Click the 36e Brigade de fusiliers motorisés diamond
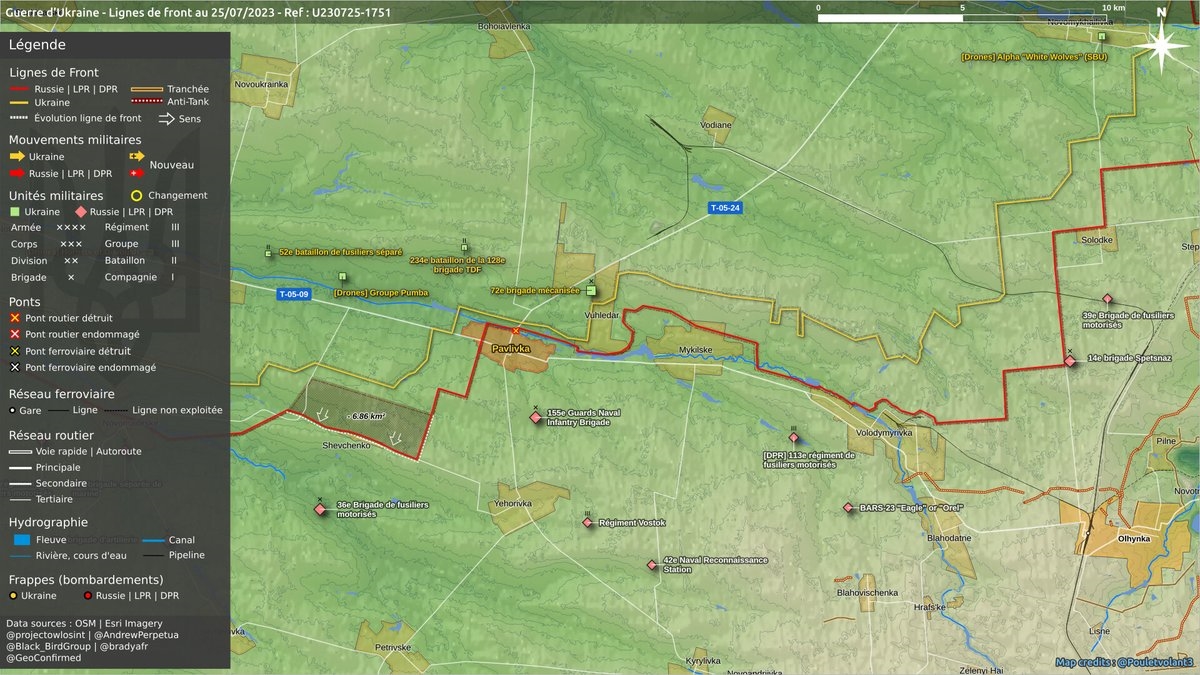This screenshot has width=1200, height=675. point(320,509)
